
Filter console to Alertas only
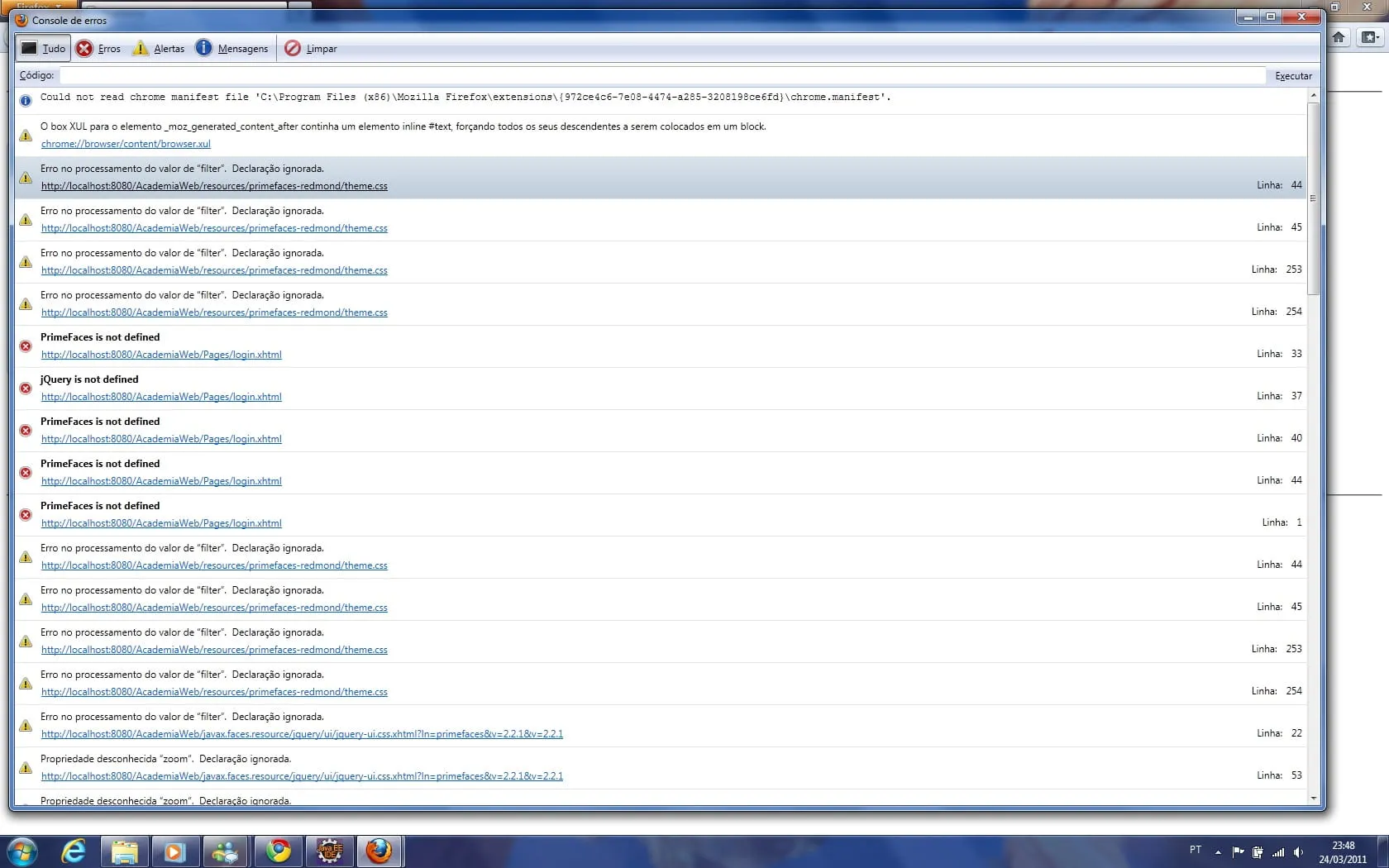point(159,49)
